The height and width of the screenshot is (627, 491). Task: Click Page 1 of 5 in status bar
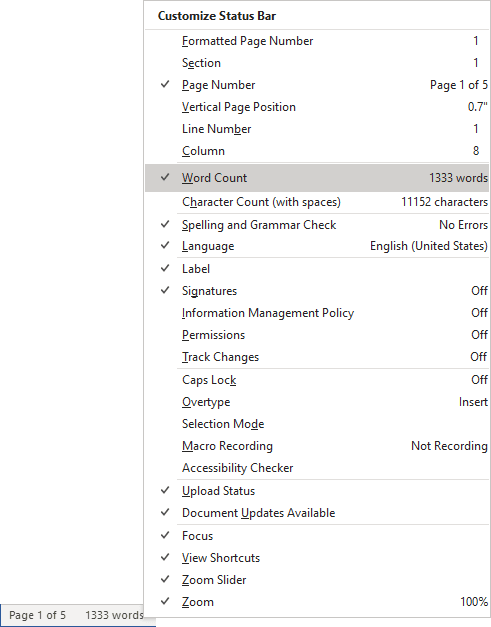[x=38, y=615]
